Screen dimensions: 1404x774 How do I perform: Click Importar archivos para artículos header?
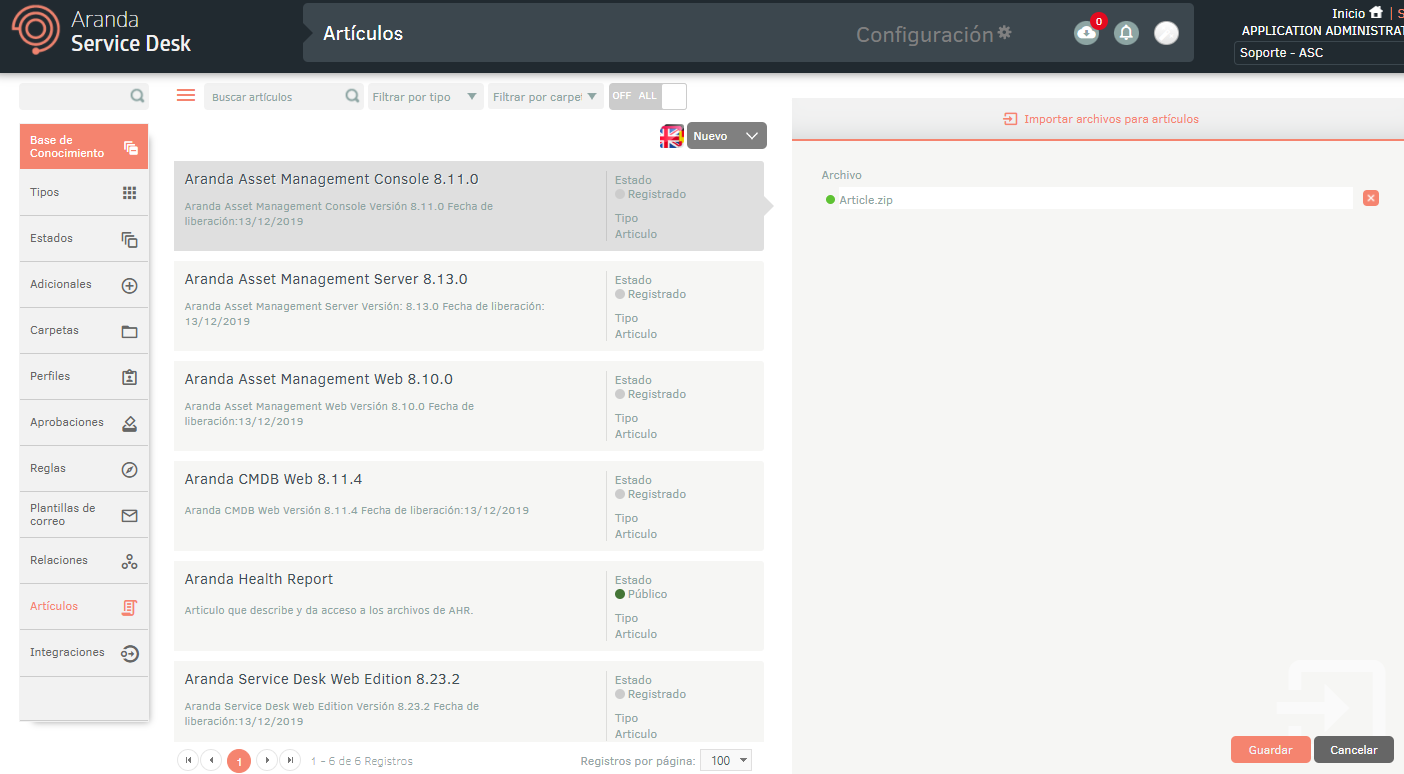coord(1101,119)
